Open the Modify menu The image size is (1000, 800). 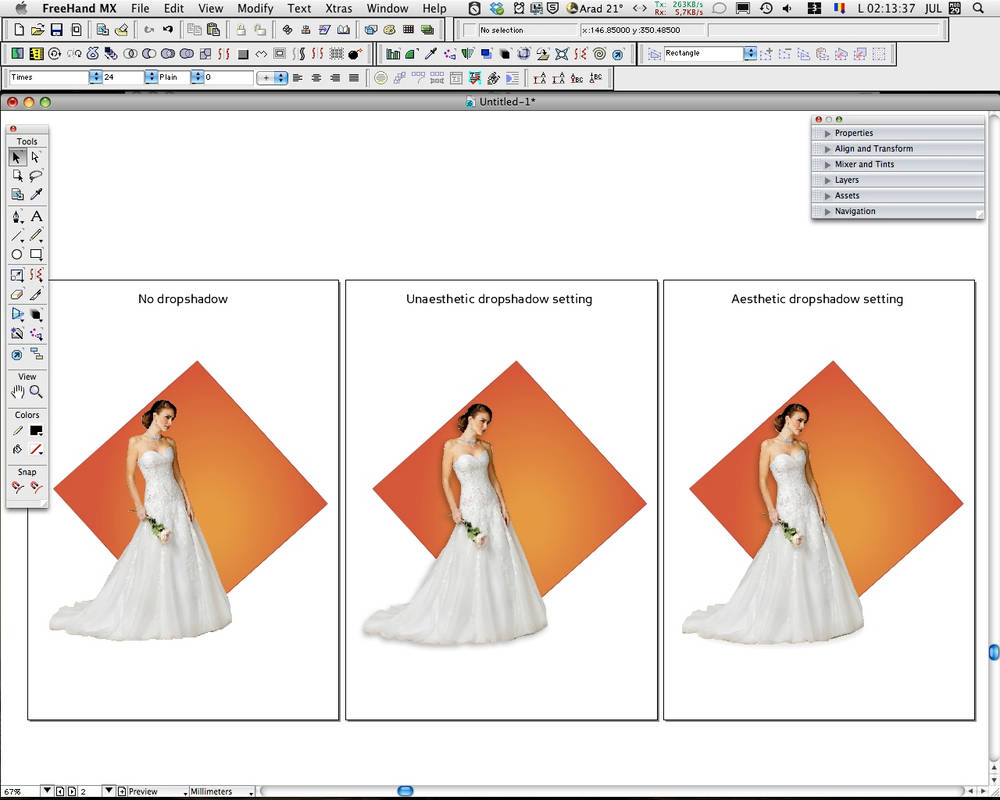pos(255,8)
